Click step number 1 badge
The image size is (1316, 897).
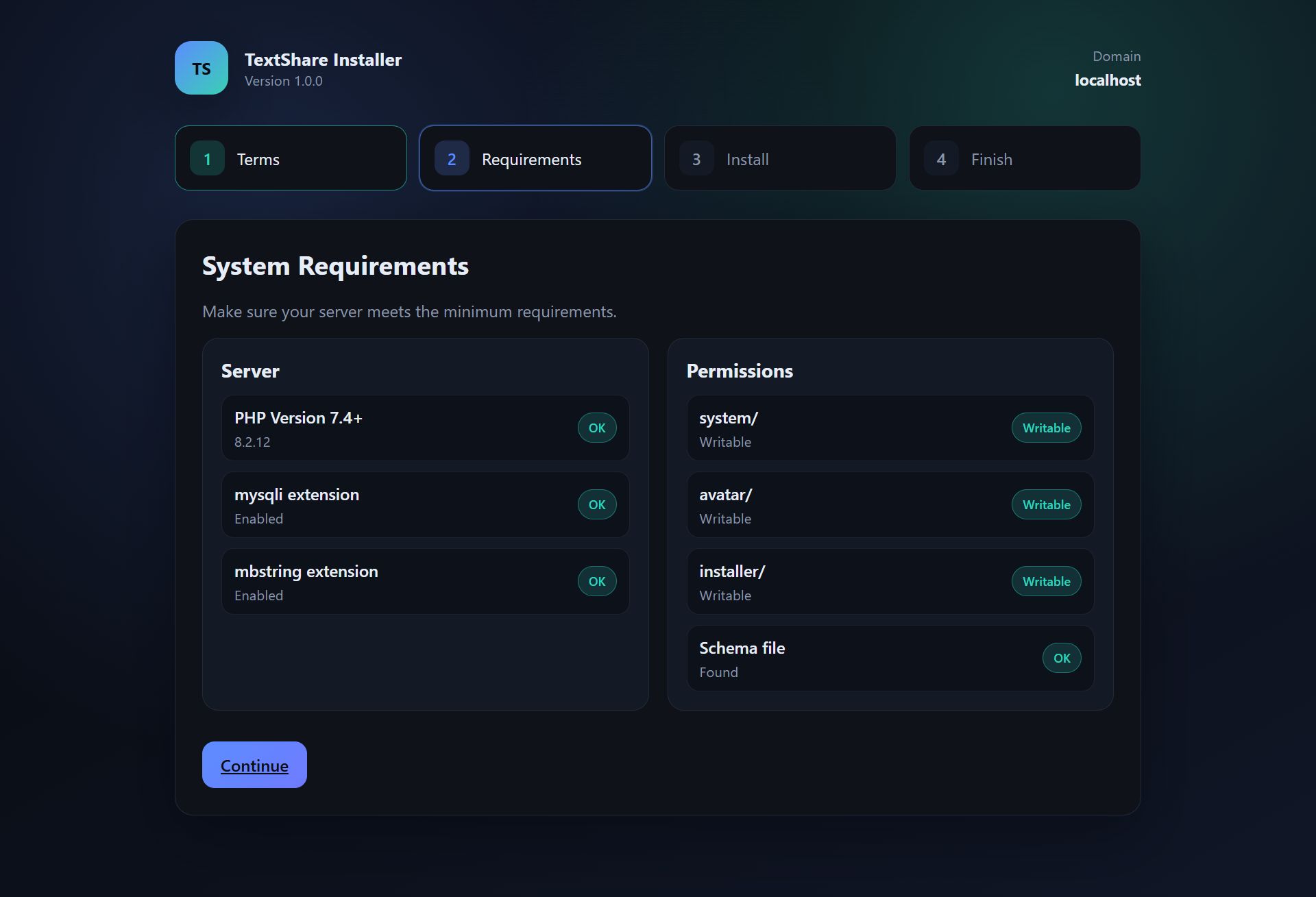207,158
